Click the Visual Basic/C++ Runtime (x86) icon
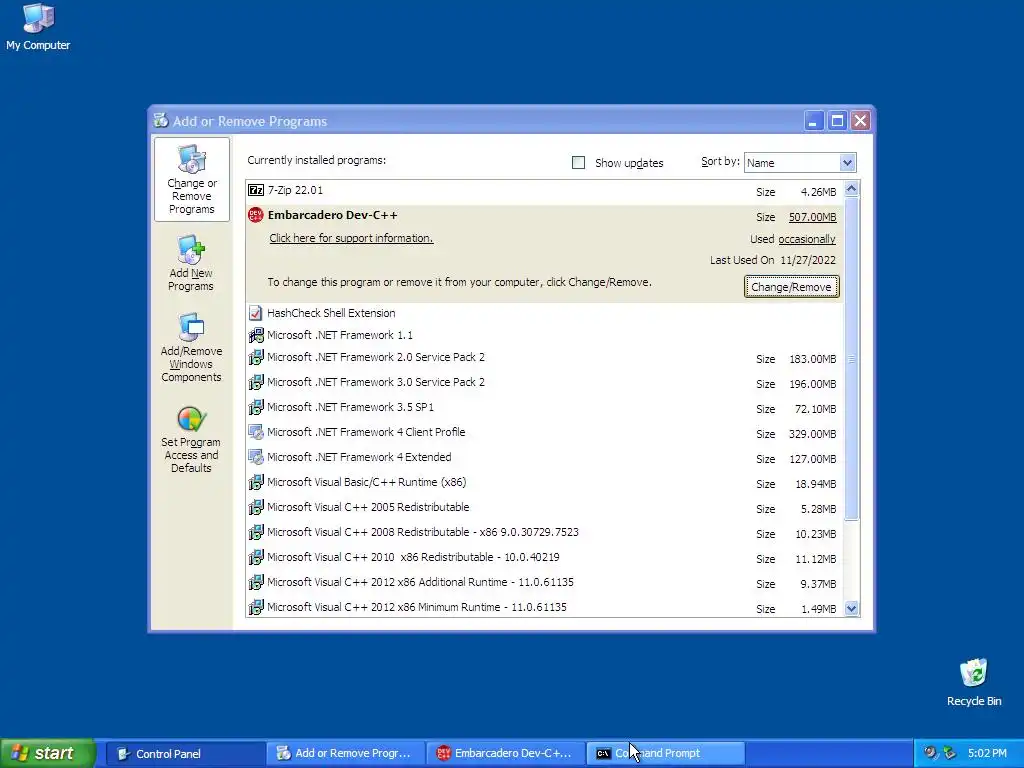 (x=256, y=482)
